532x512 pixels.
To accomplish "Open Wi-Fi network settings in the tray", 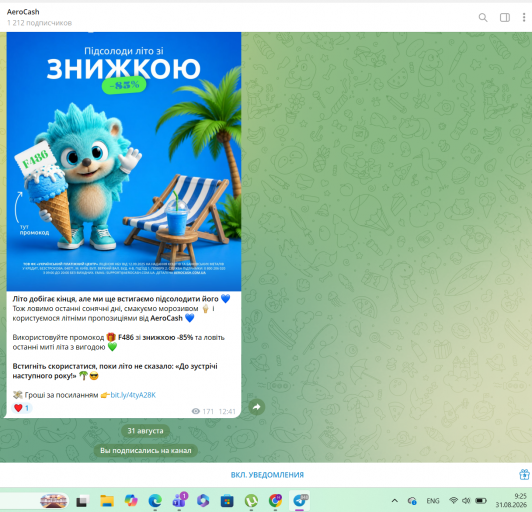I will [x=453, y=500].
